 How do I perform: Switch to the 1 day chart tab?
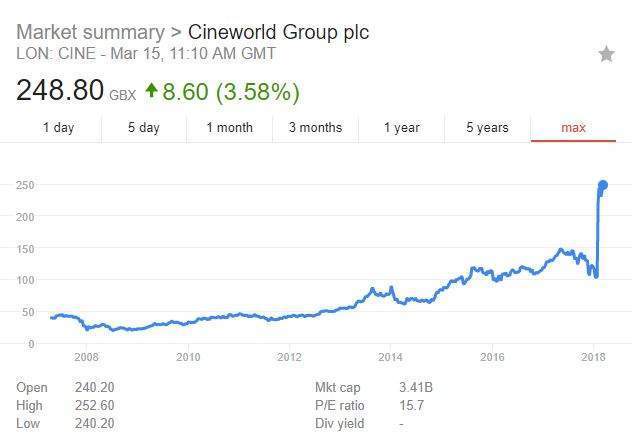tap(58, 128)
